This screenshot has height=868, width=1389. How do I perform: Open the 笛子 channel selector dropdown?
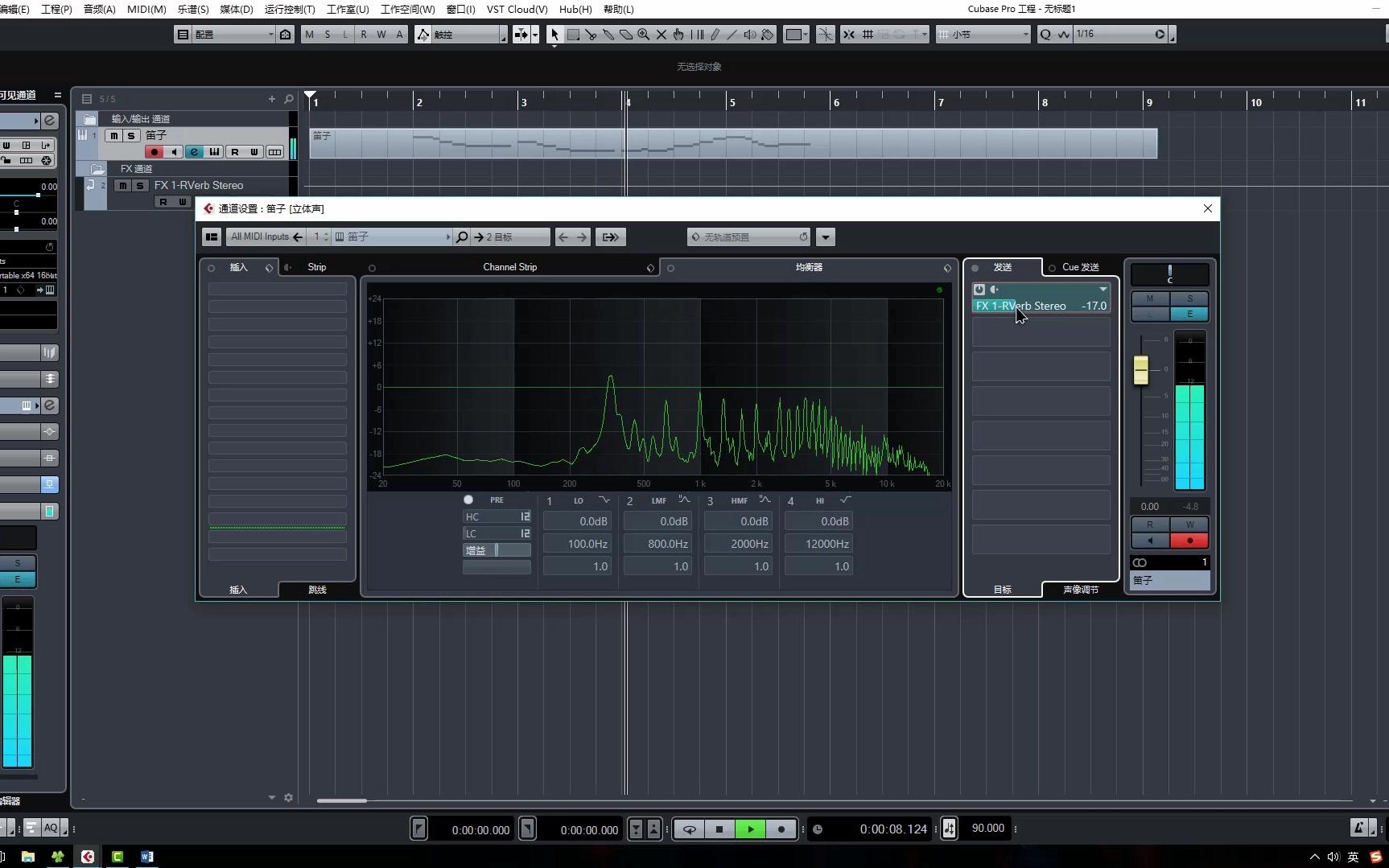click(x=392, y=237)
